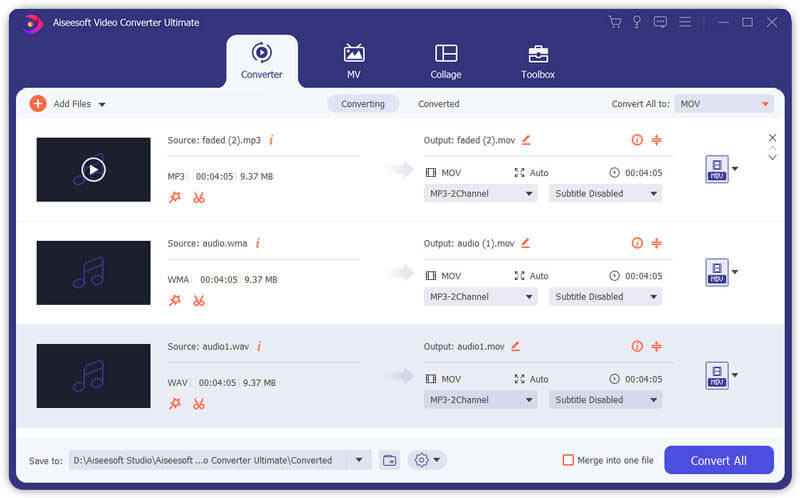
Task: Open the hamburger menu in title bar
Action: tap(685, 22)
